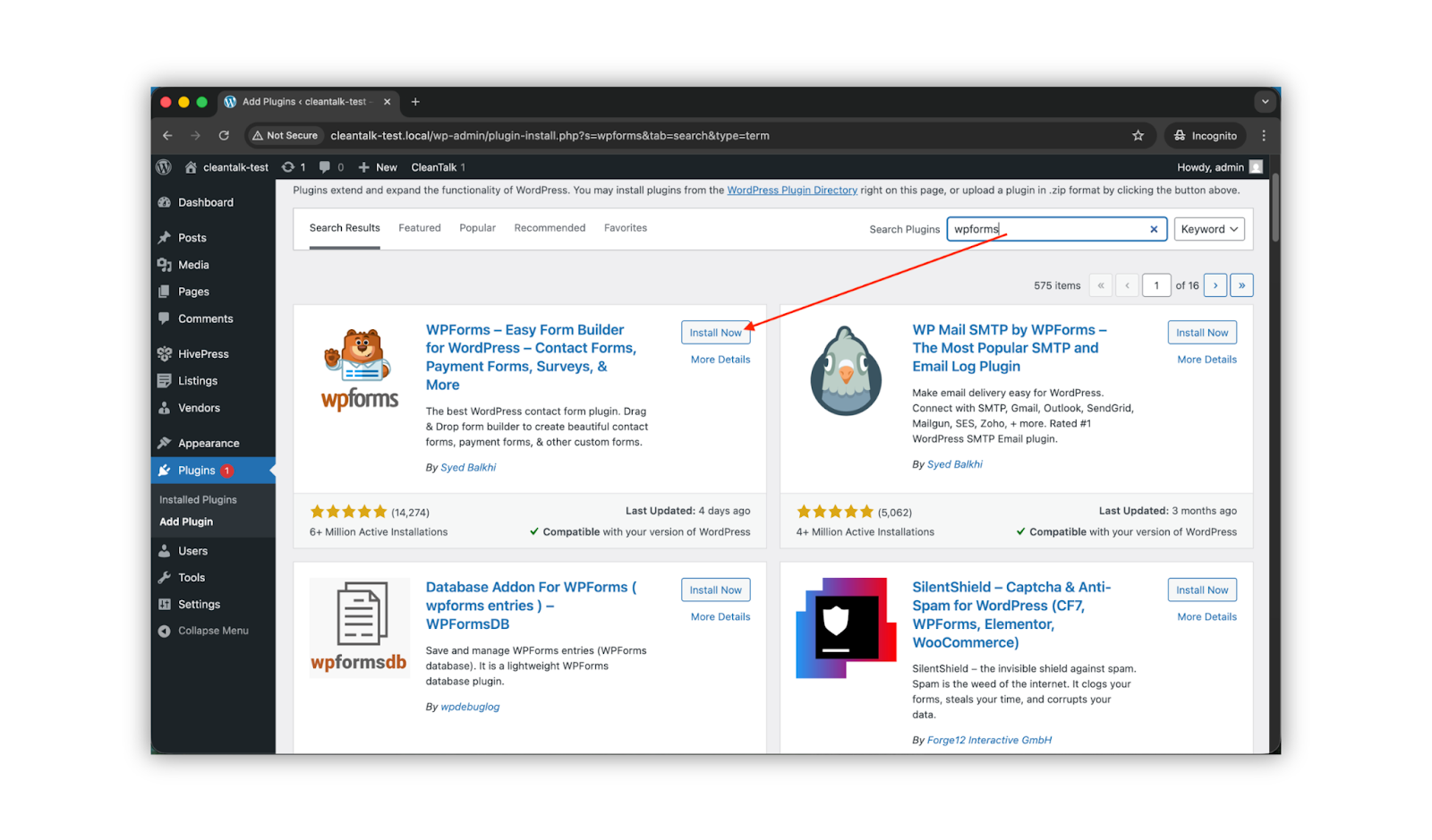Go to next page of plugin results

coord(1215,285)
